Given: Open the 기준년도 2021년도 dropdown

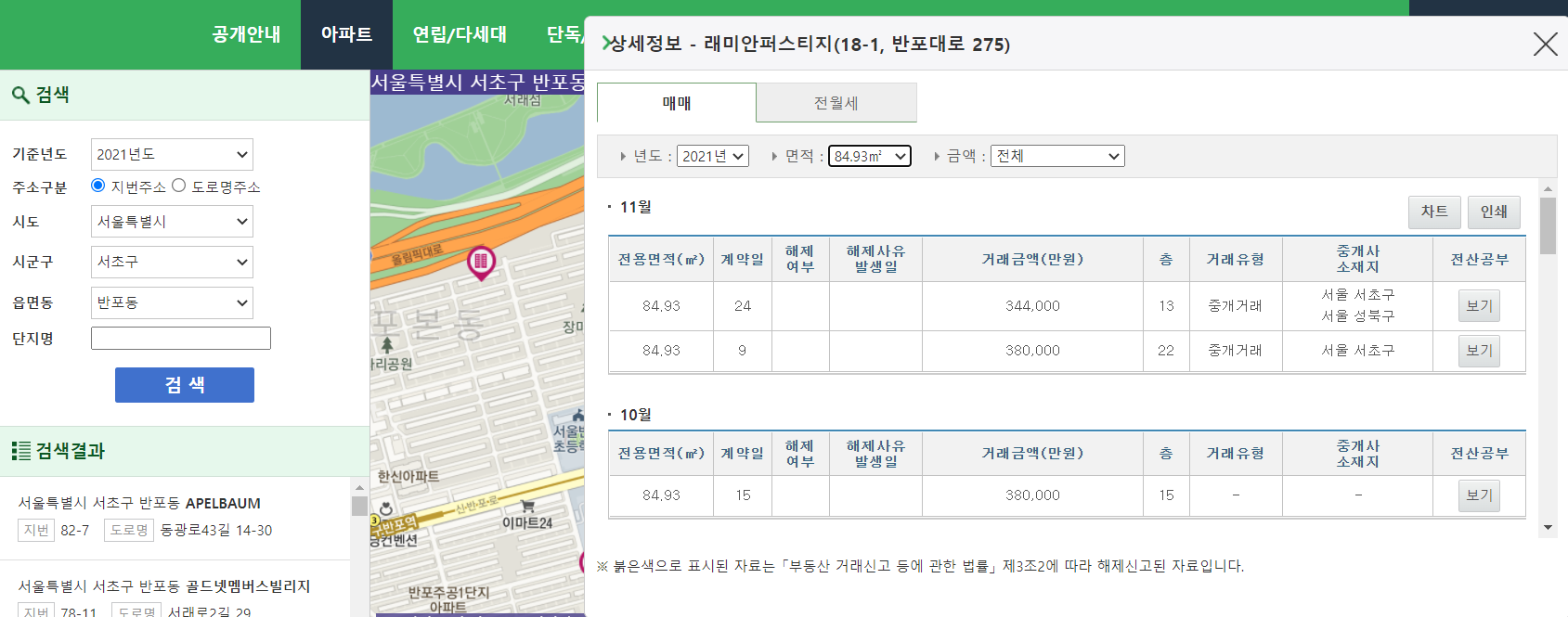Looking at the screenshot, I should click(172, 154).
